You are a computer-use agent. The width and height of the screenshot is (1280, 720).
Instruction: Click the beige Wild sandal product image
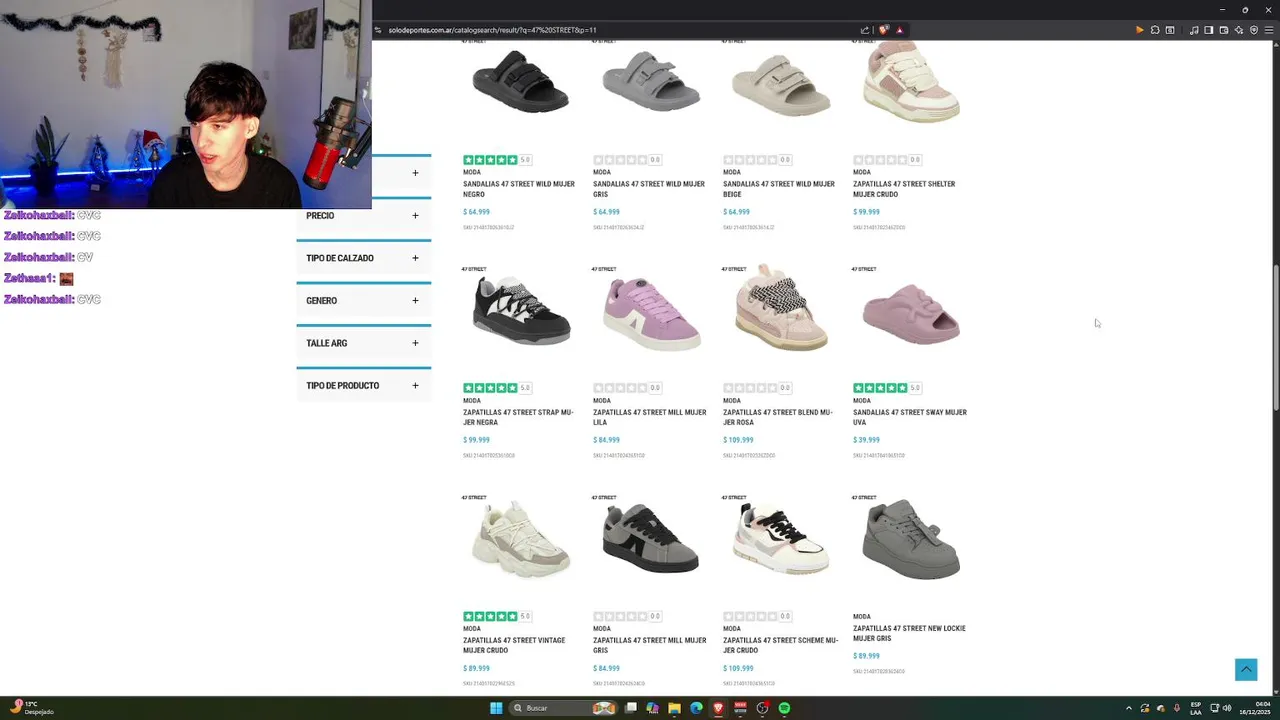click(x=780, y=85)
